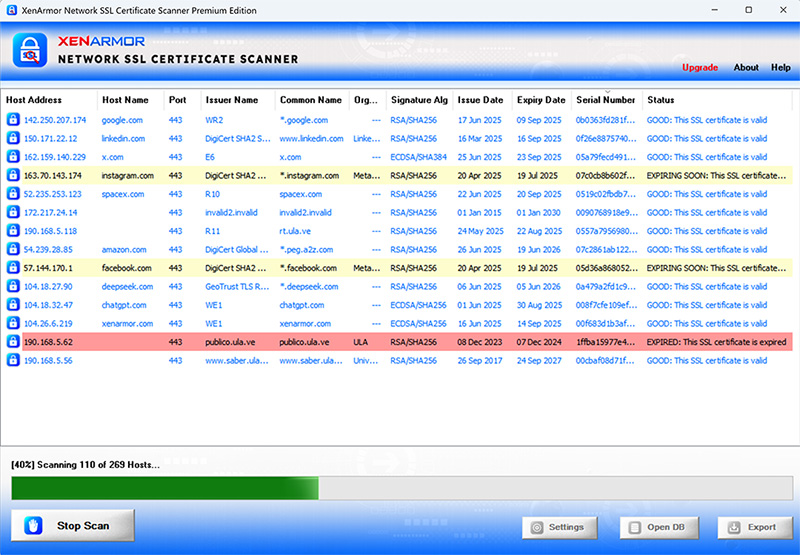
Task: Select the linkedin.com host name cell
Action: point(123,139)
